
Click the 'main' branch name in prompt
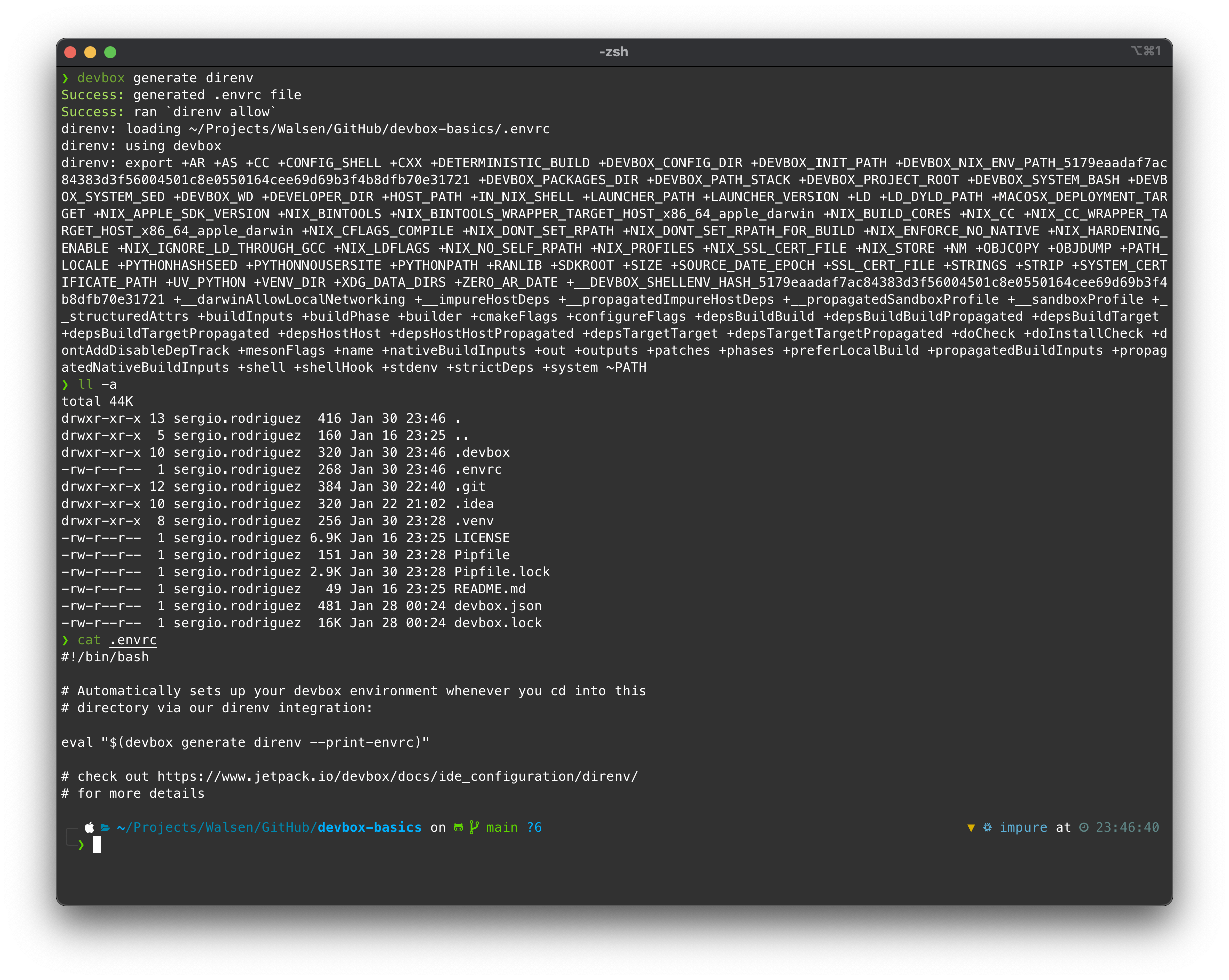coord(502,827)
